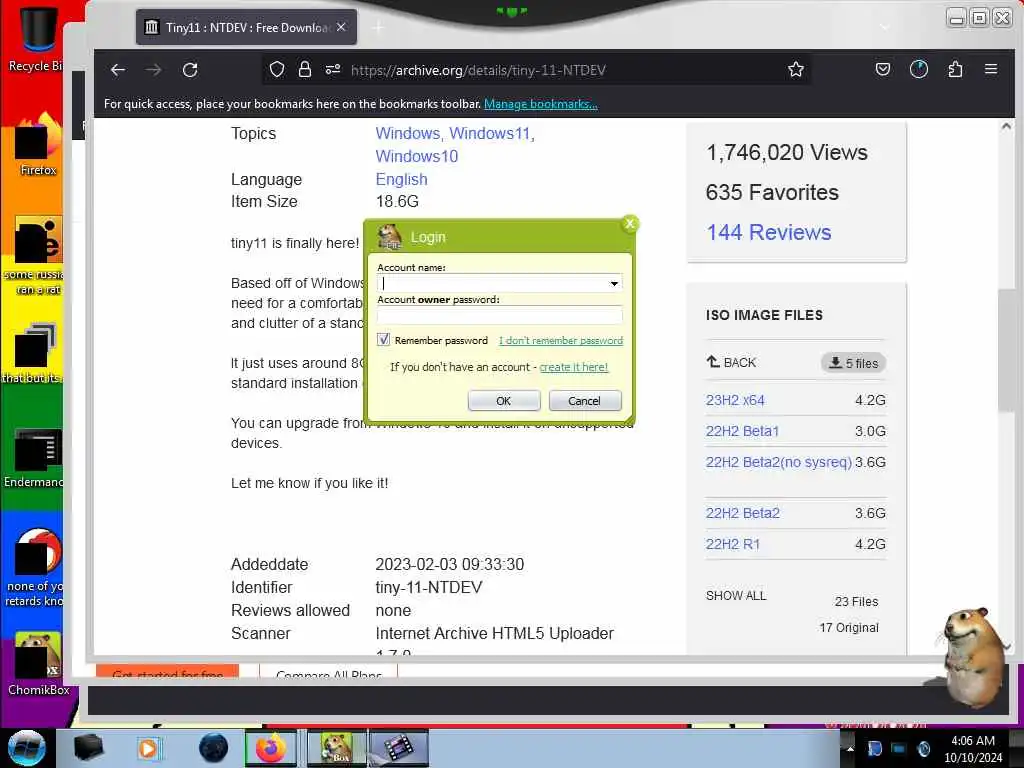Go BACK in ISO image files list
Screen dimensions: 1024x768
click(731, 362)
